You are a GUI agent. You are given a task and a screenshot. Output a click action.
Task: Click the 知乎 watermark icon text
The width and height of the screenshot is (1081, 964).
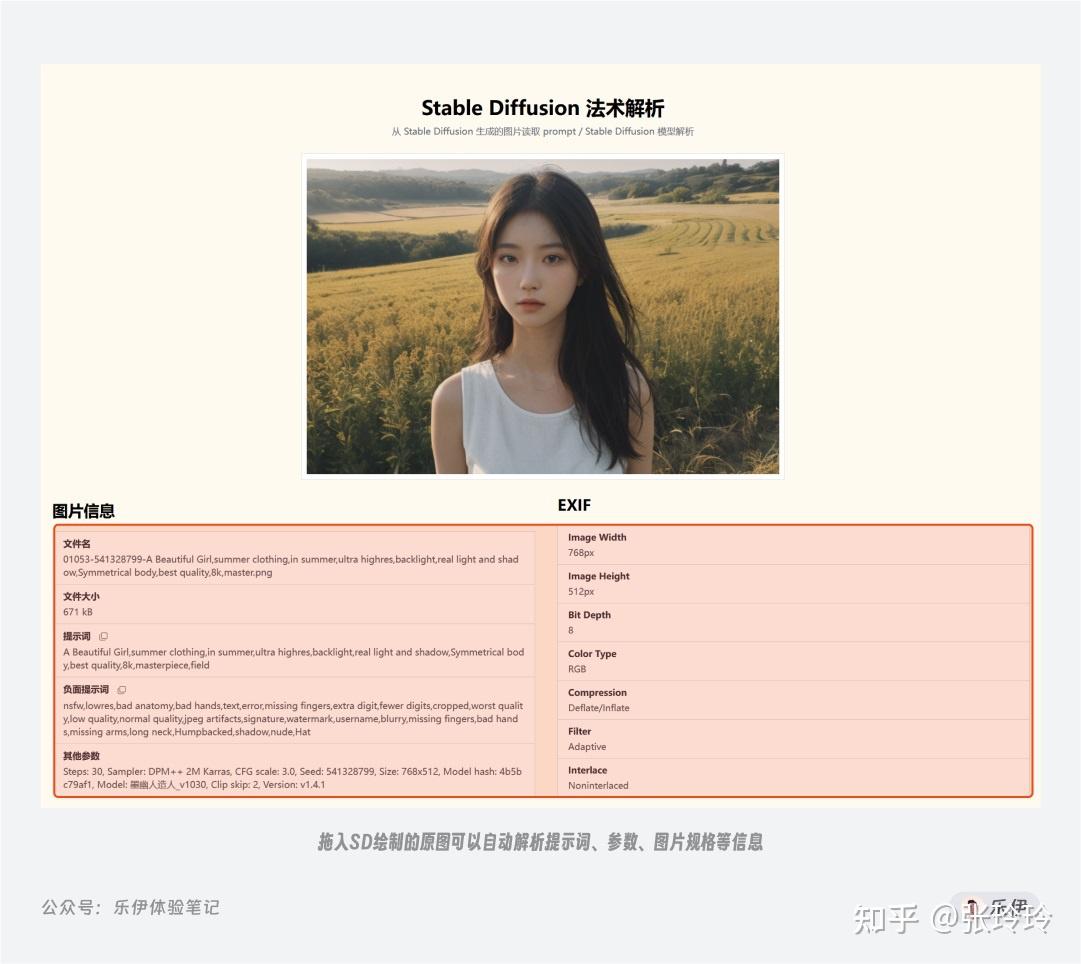884,915
